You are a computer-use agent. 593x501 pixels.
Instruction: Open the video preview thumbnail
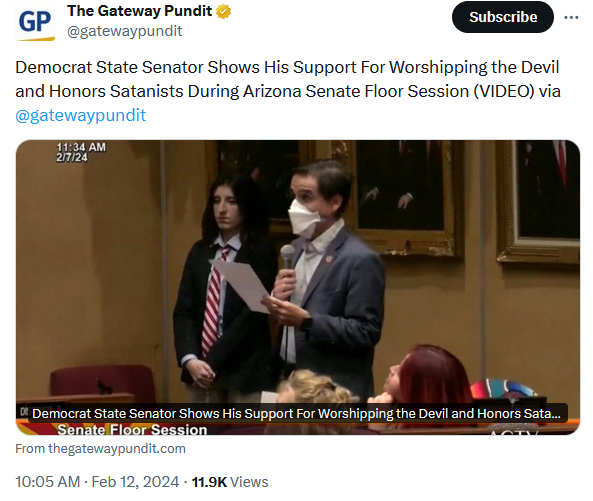[x=298, y=287]
